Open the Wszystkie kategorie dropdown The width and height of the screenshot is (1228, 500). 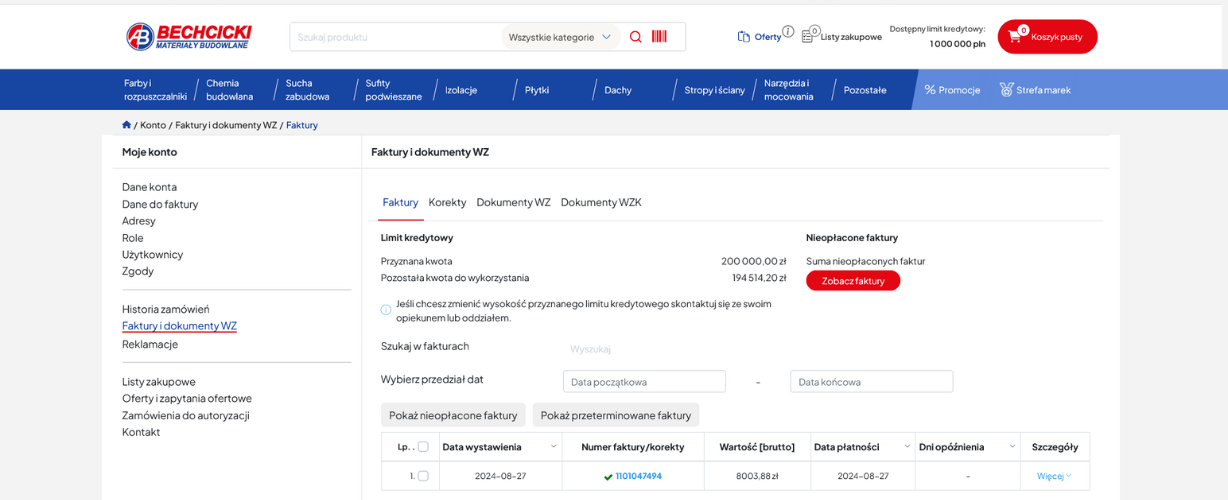(x=560, y=37)
